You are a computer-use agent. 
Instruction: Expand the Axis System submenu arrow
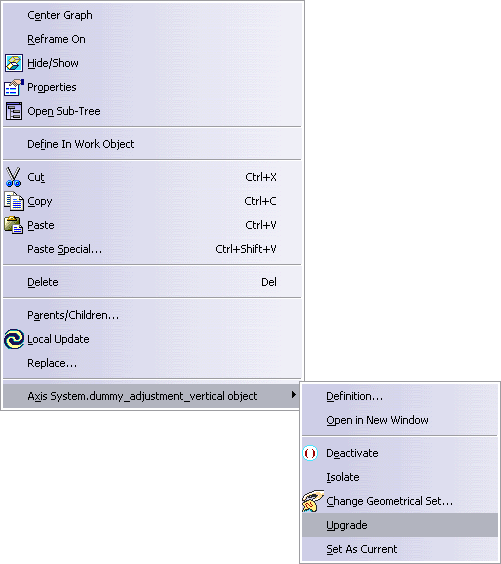point(294,395)
